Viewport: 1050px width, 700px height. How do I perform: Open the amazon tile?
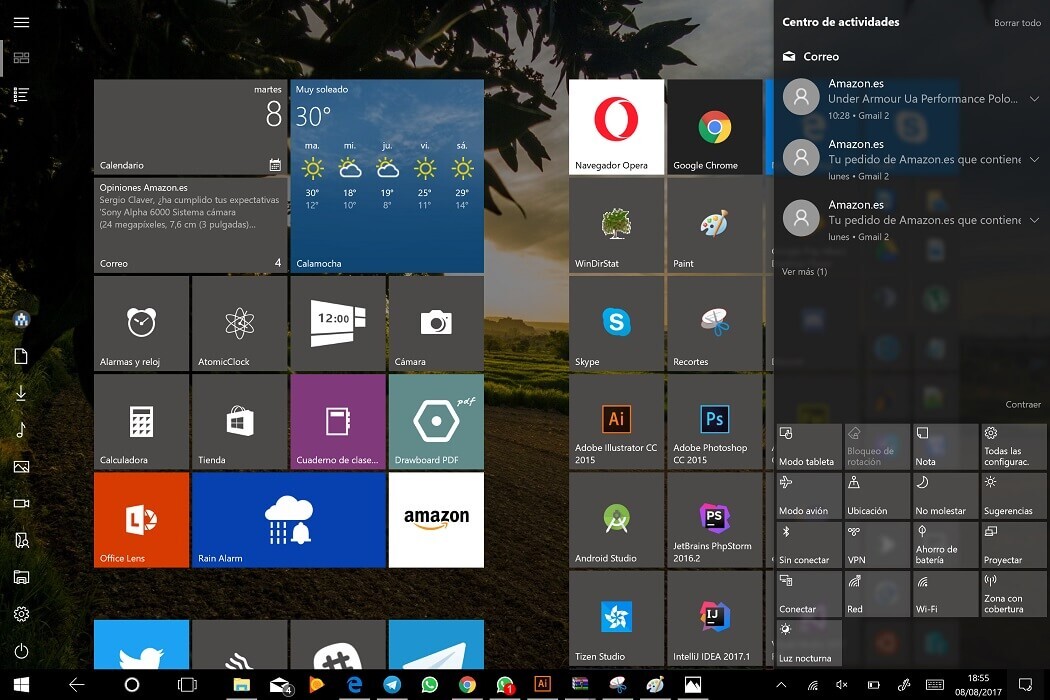click(436, 520)
